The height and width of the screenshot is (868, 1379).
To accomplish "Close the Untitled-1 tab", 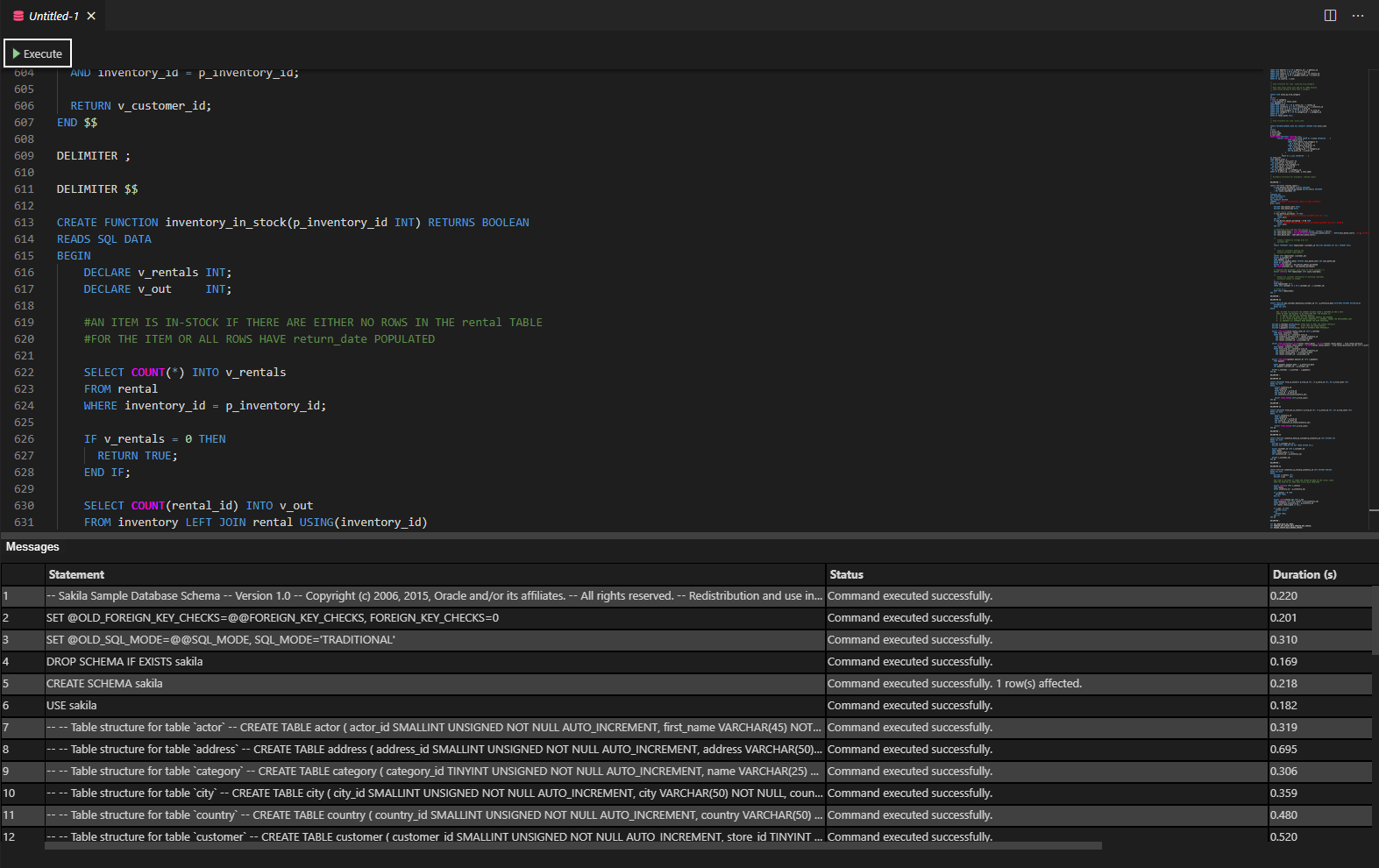I will tap(91, 16).
